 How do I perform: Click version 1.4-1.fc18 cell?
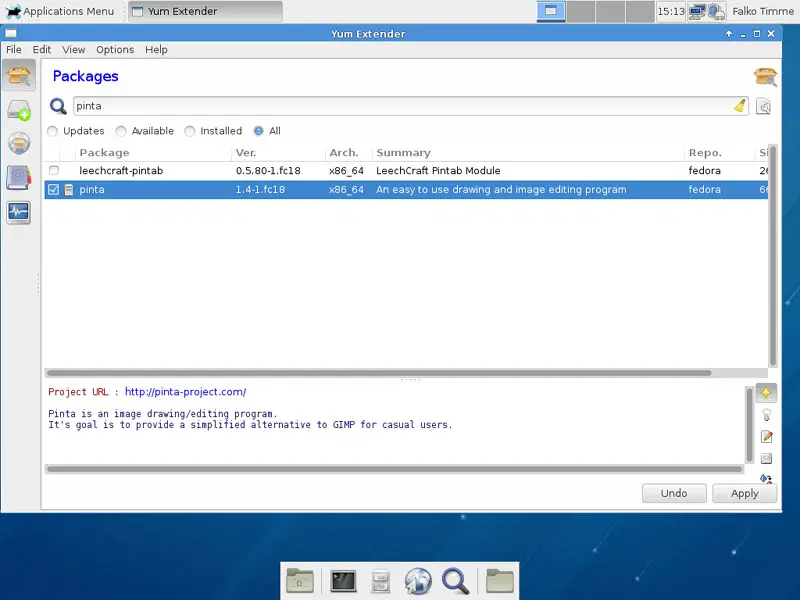click(x=260, y=190)
